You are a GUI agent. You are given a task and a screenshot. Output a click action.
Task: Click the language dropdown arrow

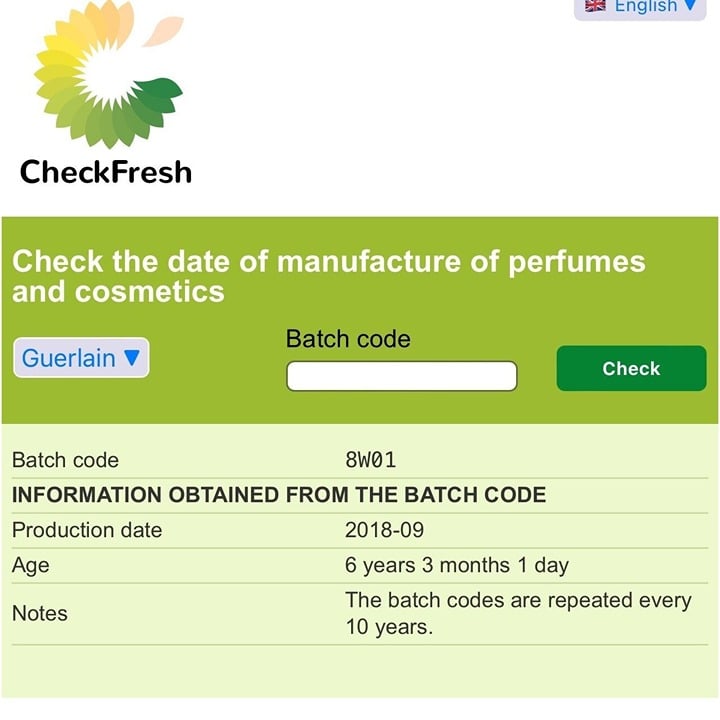[x=690, y=6]
